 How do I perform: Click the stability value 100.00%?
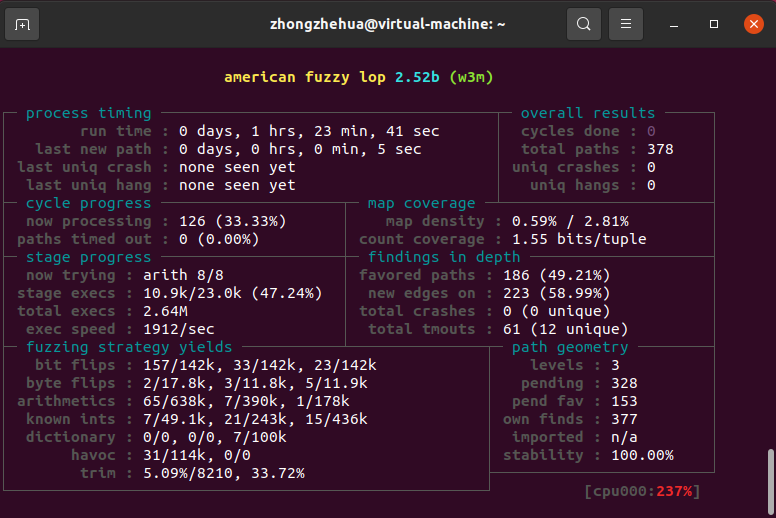click(642, 455)
